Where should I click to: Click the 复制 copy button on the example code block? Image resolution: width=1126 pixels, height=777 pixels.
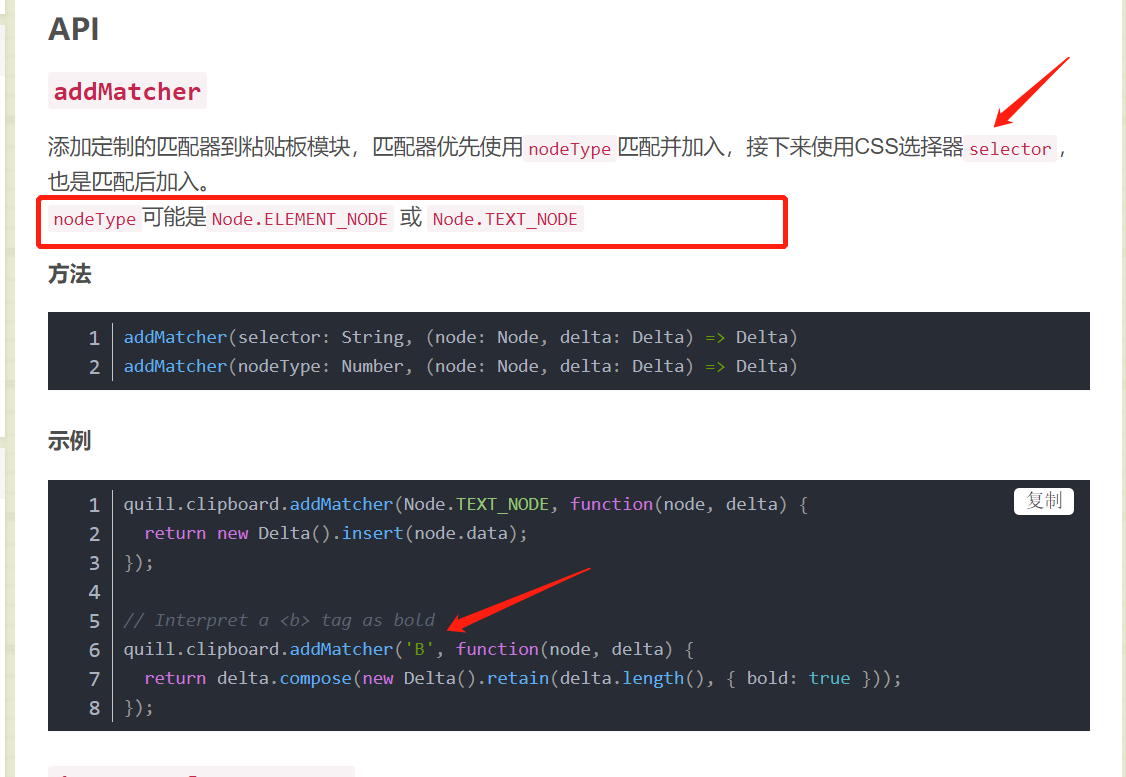1043,501
